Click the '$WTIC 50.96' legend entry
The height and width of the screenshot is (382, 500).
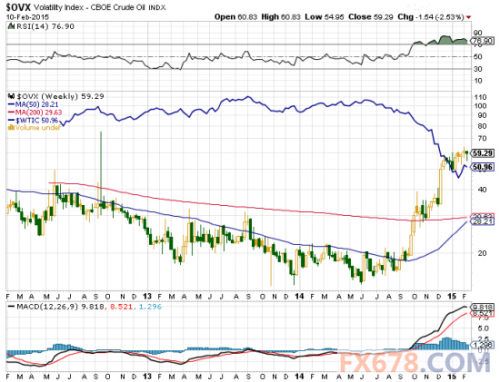coord(33,120)
